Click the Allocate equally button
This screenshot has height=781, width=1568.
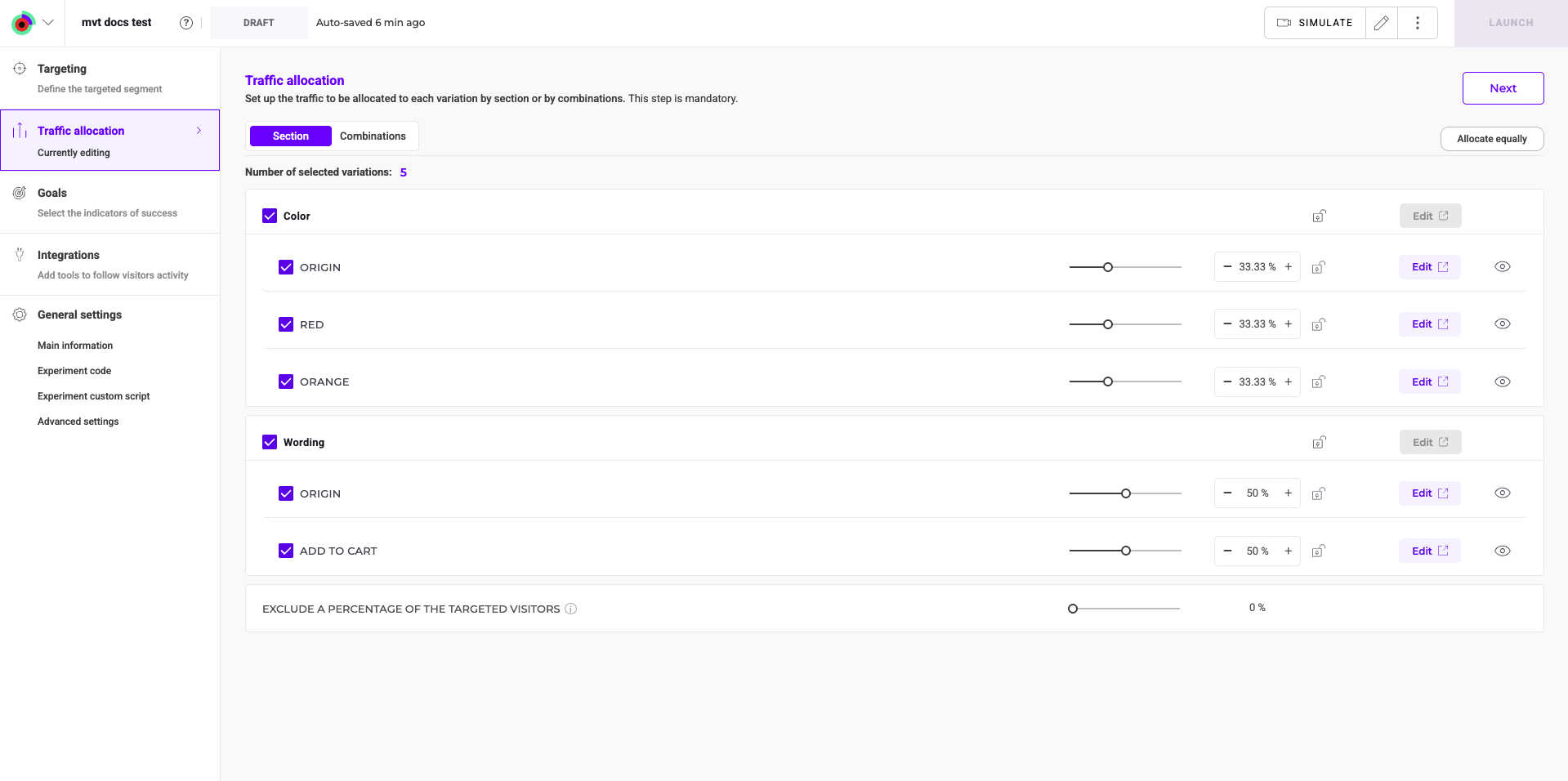coord(1491,139)
